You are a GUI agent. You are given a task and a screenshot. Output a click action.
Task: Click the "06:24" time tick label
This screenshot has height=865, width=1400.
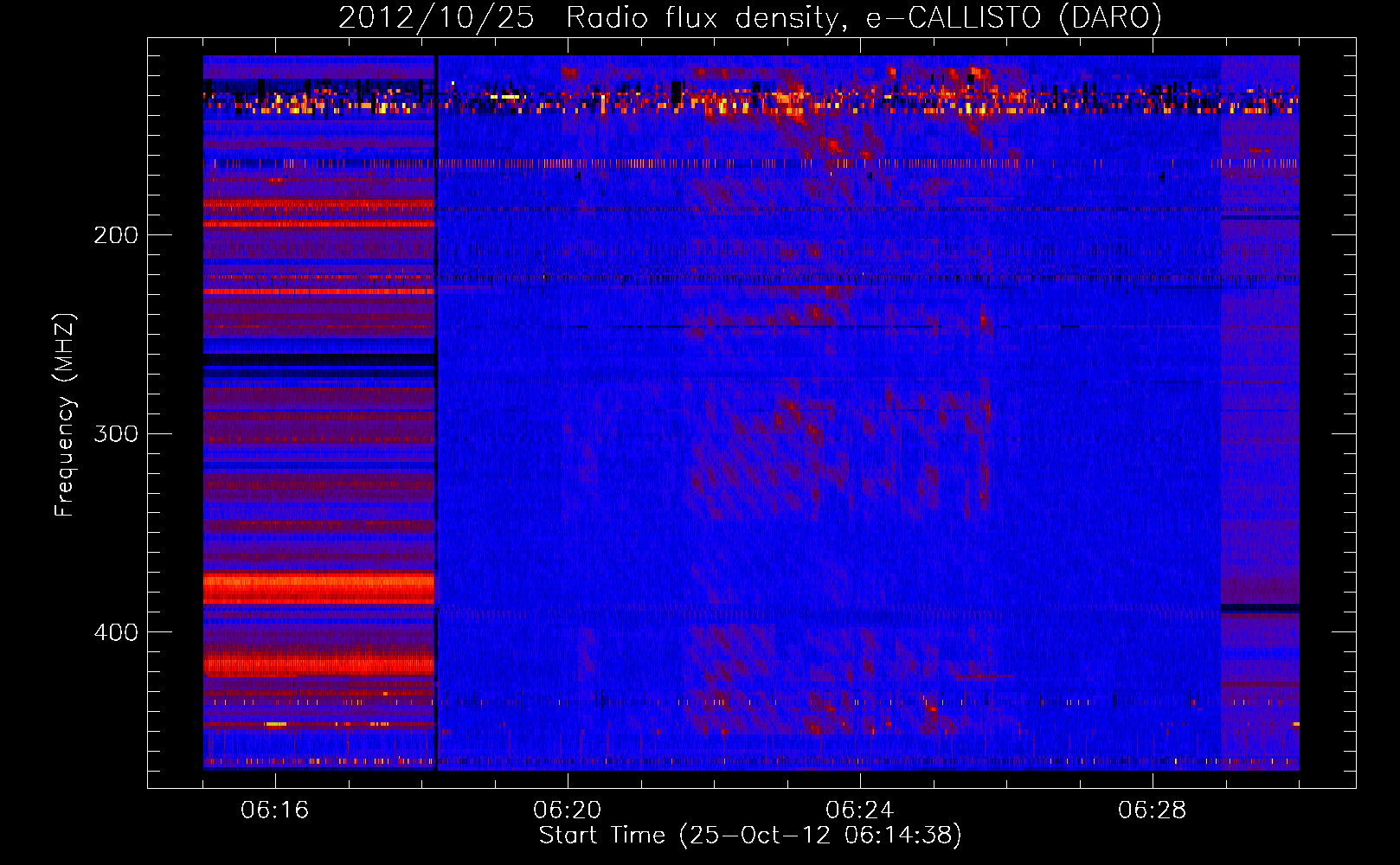[860, 811]
